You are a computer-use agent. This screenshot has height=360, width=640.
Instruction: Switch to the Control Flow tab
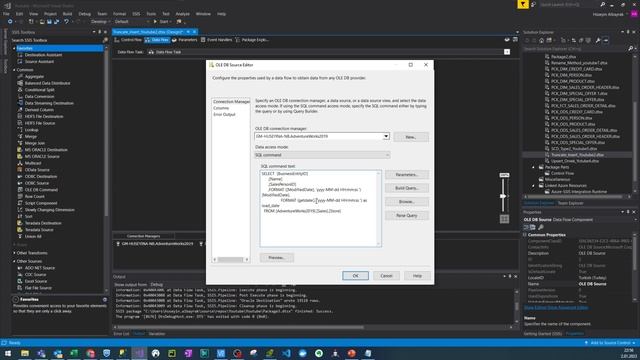(x=128, y=40)
